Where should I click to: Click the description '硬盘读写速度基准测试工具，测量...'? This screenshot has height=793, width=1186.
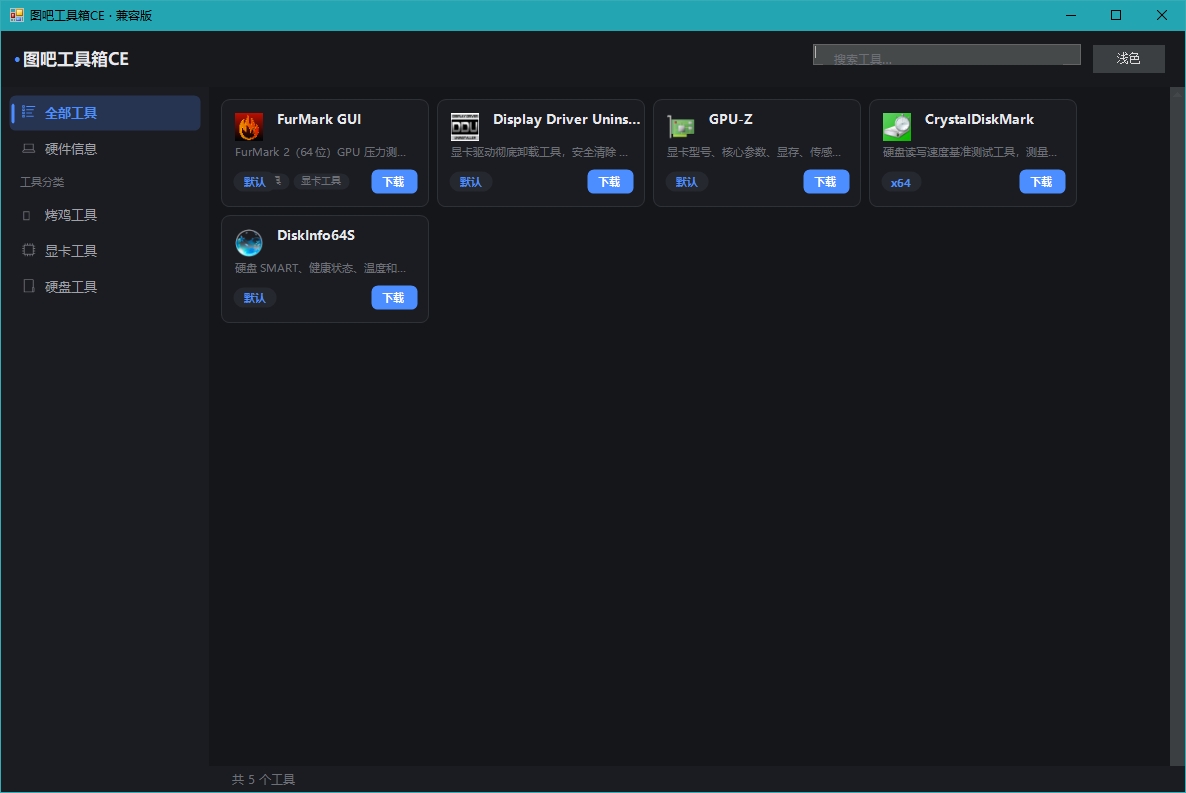pyautogui.click(x=970, y=152)
